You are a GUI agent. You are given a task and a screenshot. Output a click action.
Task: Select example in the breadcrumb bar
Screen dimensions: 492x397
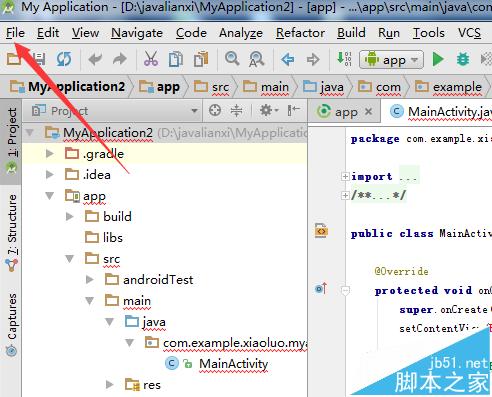click(448, 87)
